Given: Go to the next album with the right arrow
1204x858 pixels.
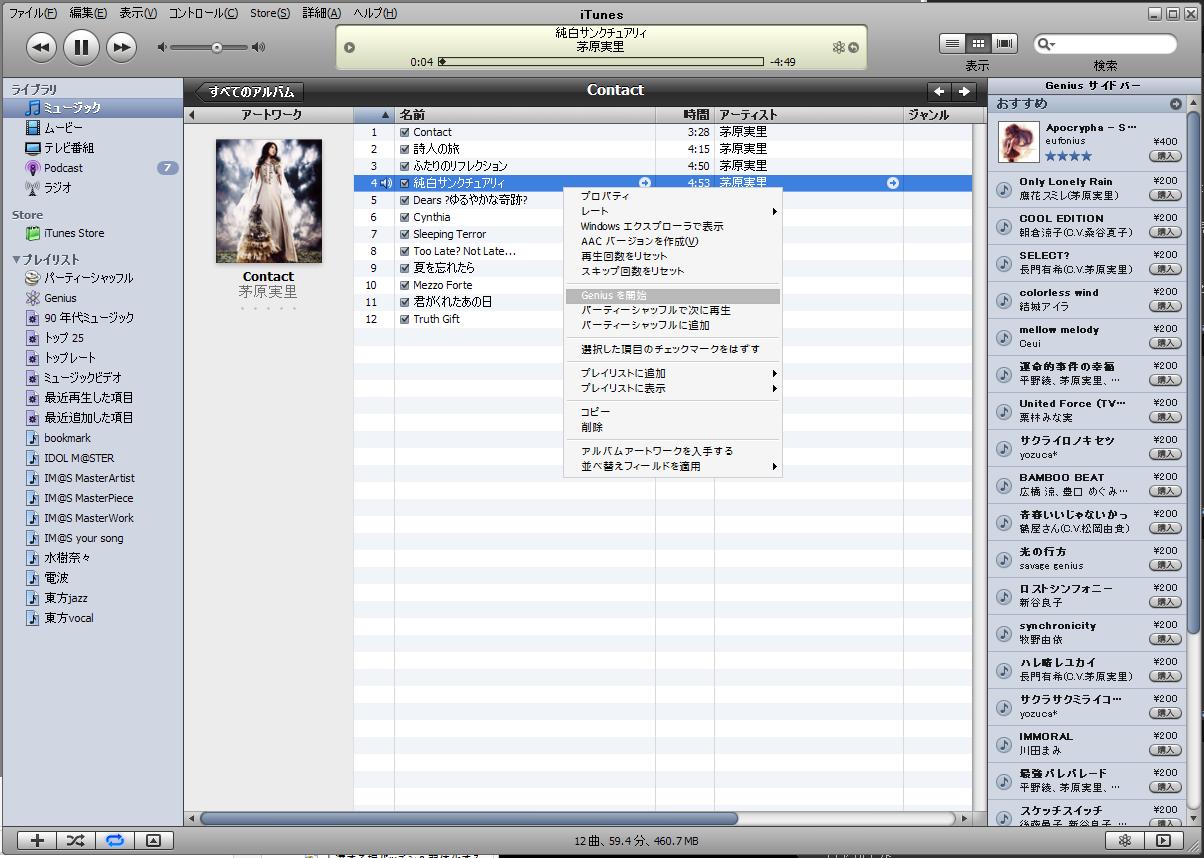Looking at the screenshot, I should (964, 91).
